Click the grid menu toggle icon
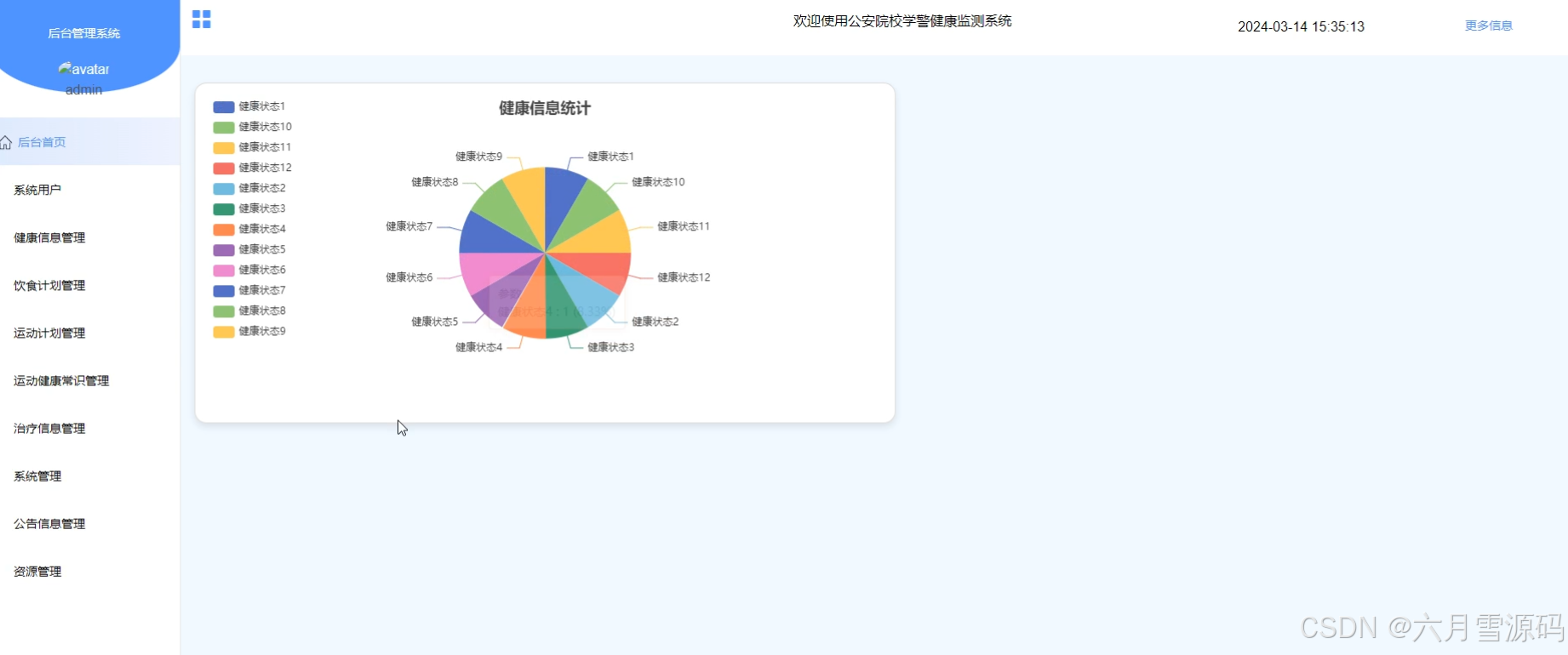The width and height of the screenshot is (1568, 655). [x=202, y=20]
